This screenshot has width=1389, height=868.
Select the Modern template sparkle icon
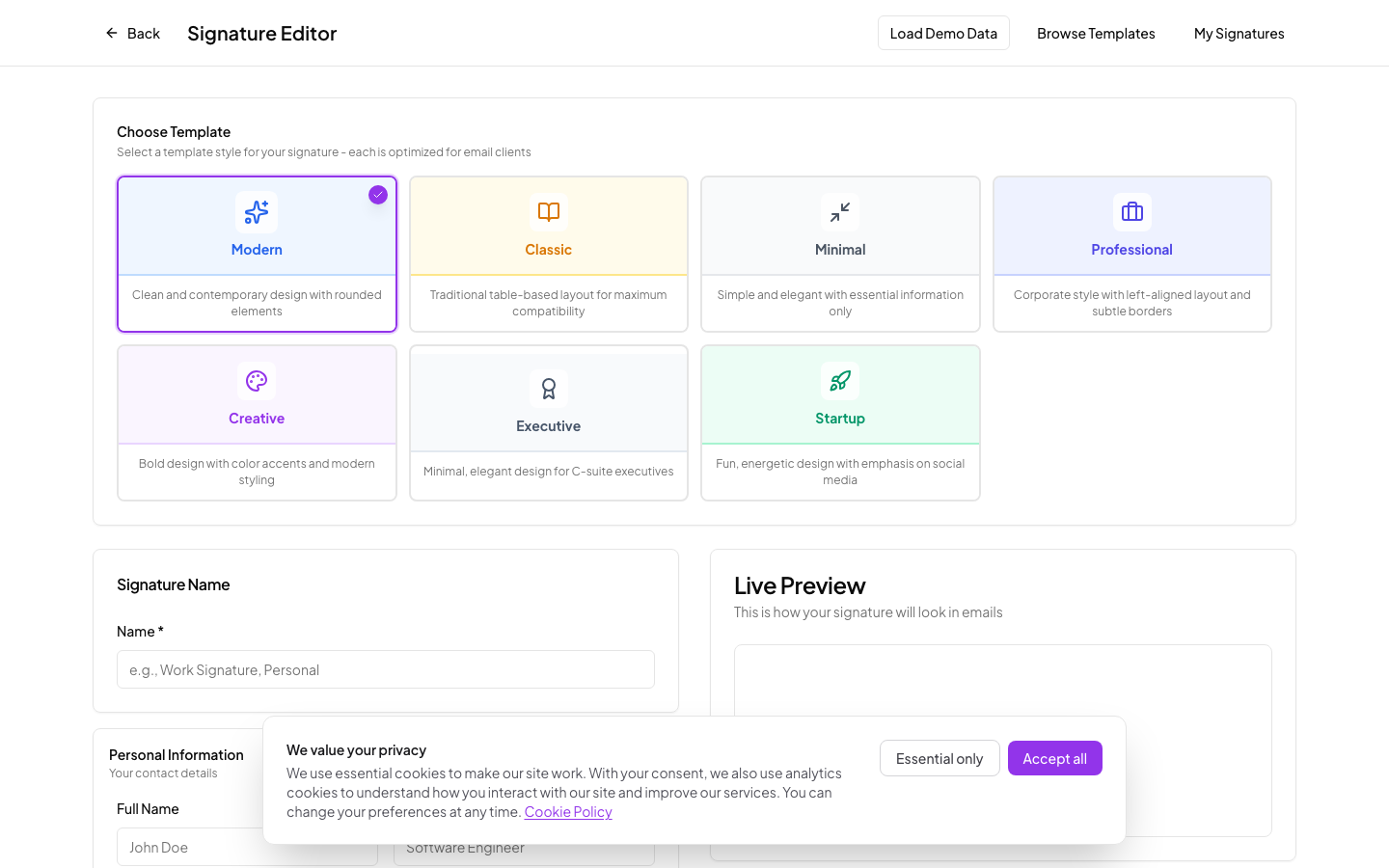(257, 212)
